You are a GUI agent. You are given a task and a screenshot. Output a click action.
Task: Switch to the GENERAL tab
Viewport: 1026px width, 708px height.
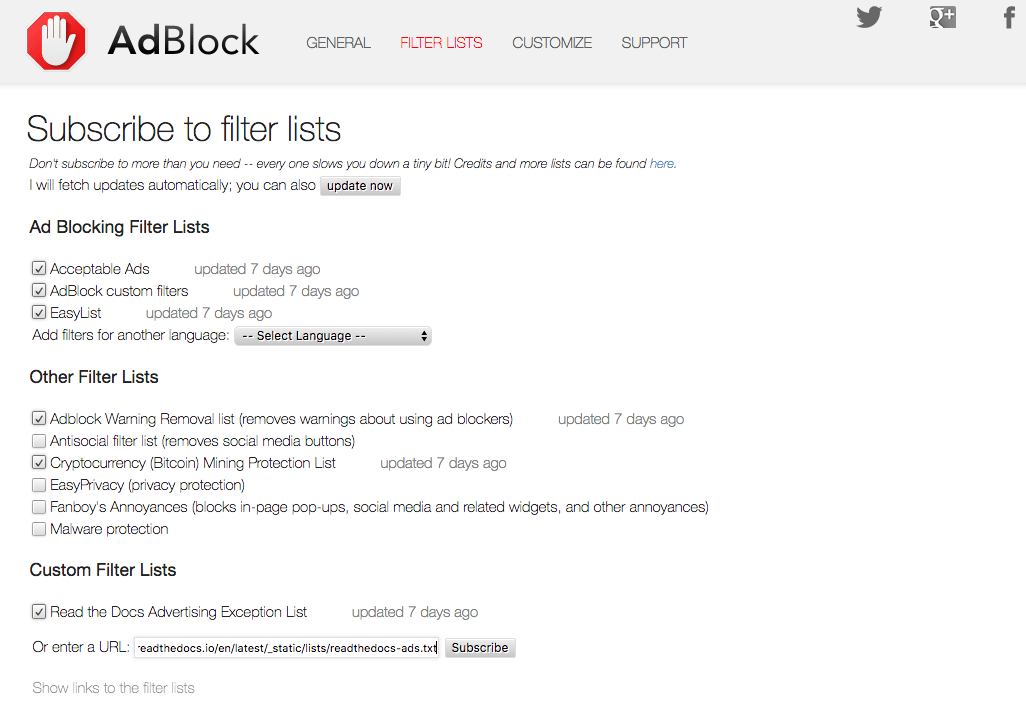338,43
